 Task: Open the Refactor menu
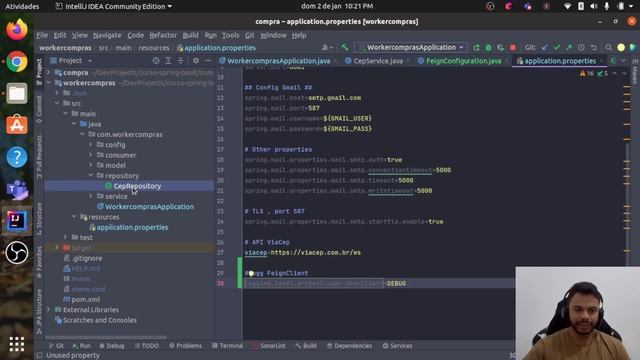point(163,35)
